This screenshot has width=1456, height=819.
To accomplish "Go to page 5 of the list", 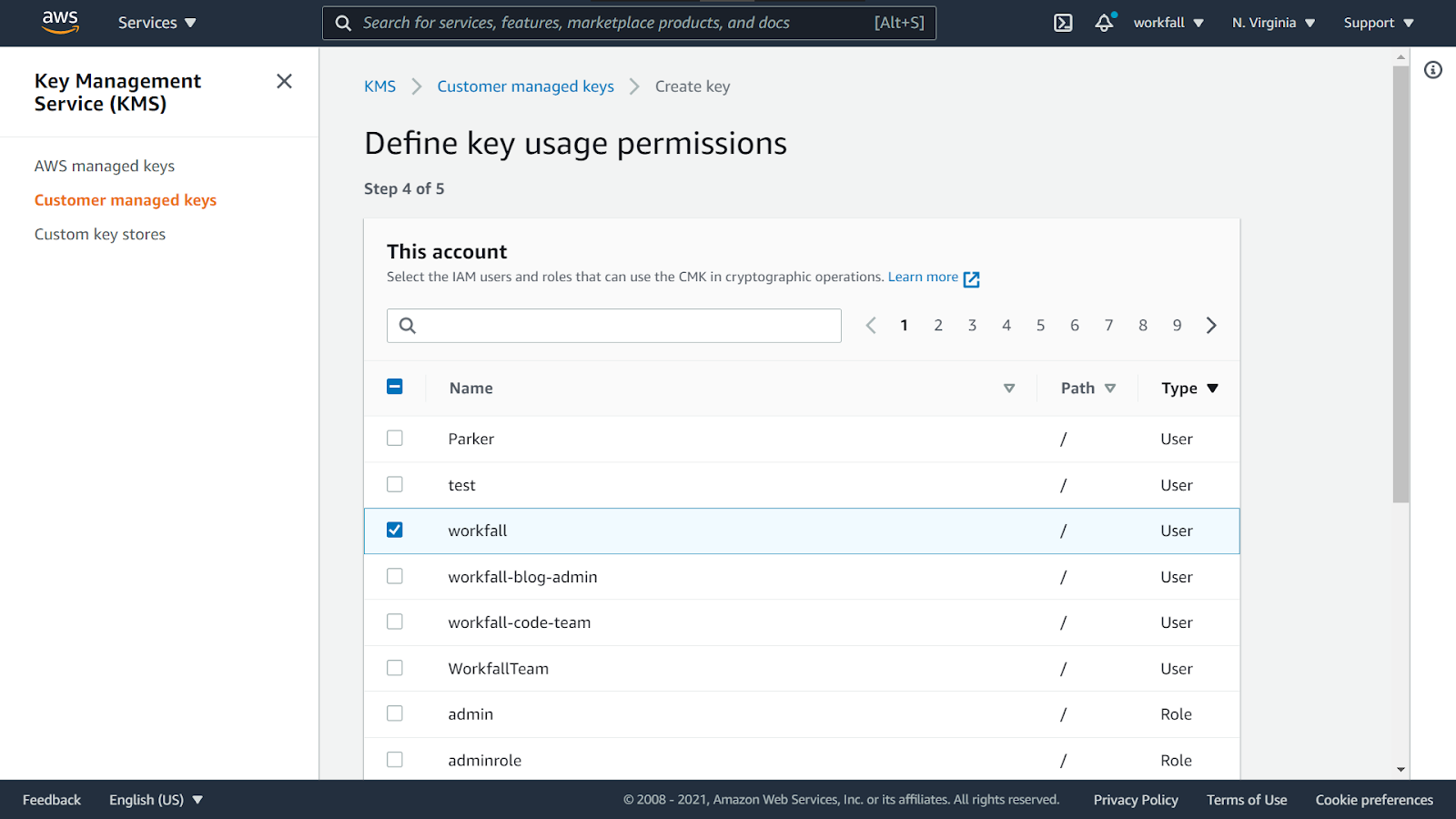I will (x=1040, y=326).
